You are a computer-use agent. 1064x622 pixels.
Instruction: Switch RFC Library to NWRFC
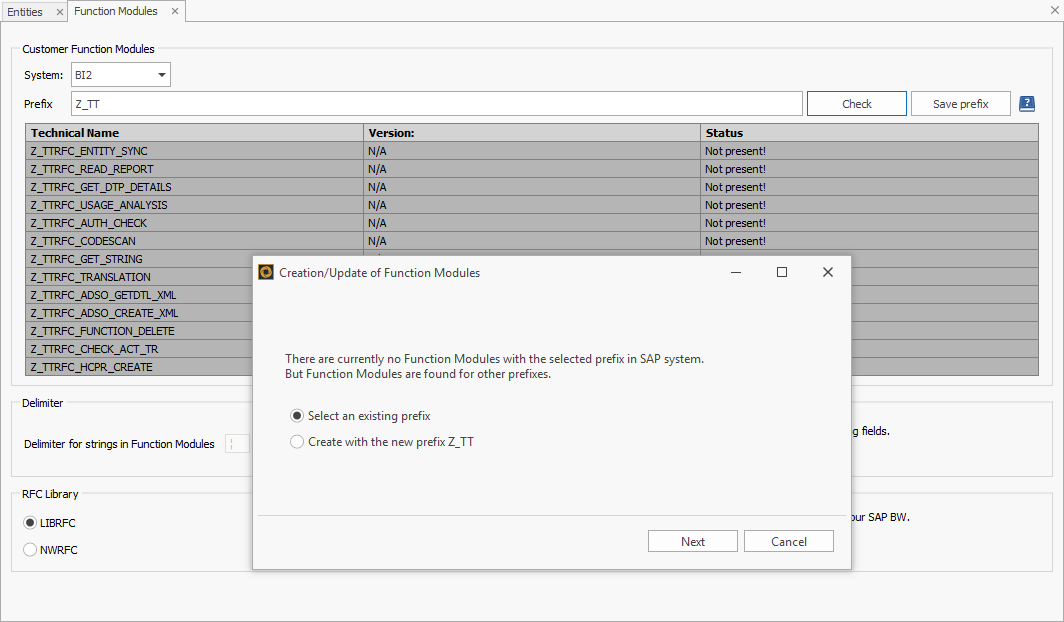tap(31, 549)
